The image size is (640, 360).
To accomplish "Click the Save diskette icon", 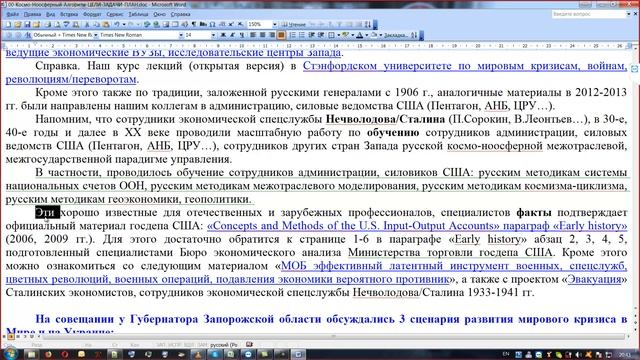I will [27, 24].
